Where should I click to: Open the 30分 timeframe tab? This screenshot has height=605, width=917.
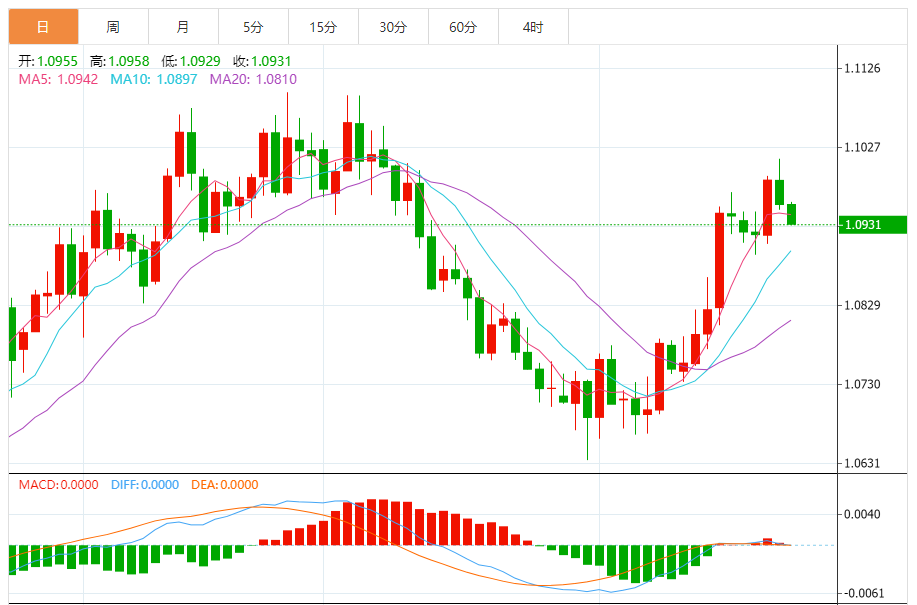click(393, 27)
